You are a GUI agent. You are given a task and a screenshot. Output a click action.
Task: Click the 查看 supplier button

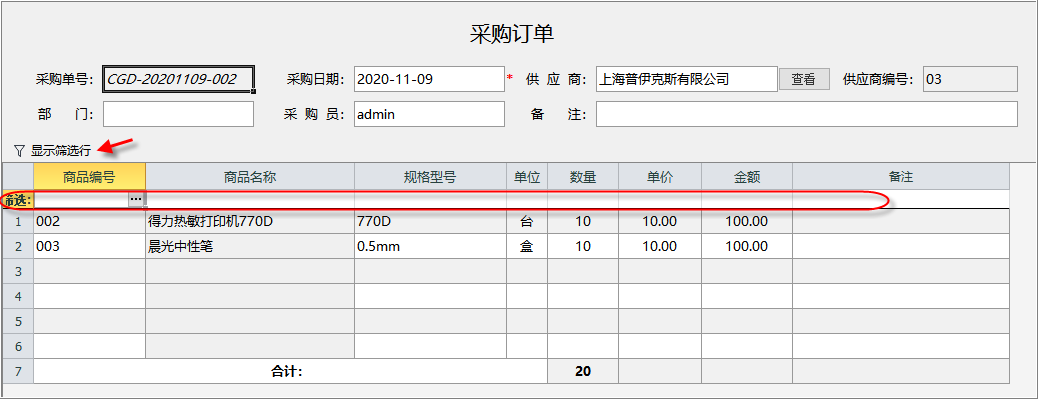[804, 79]
